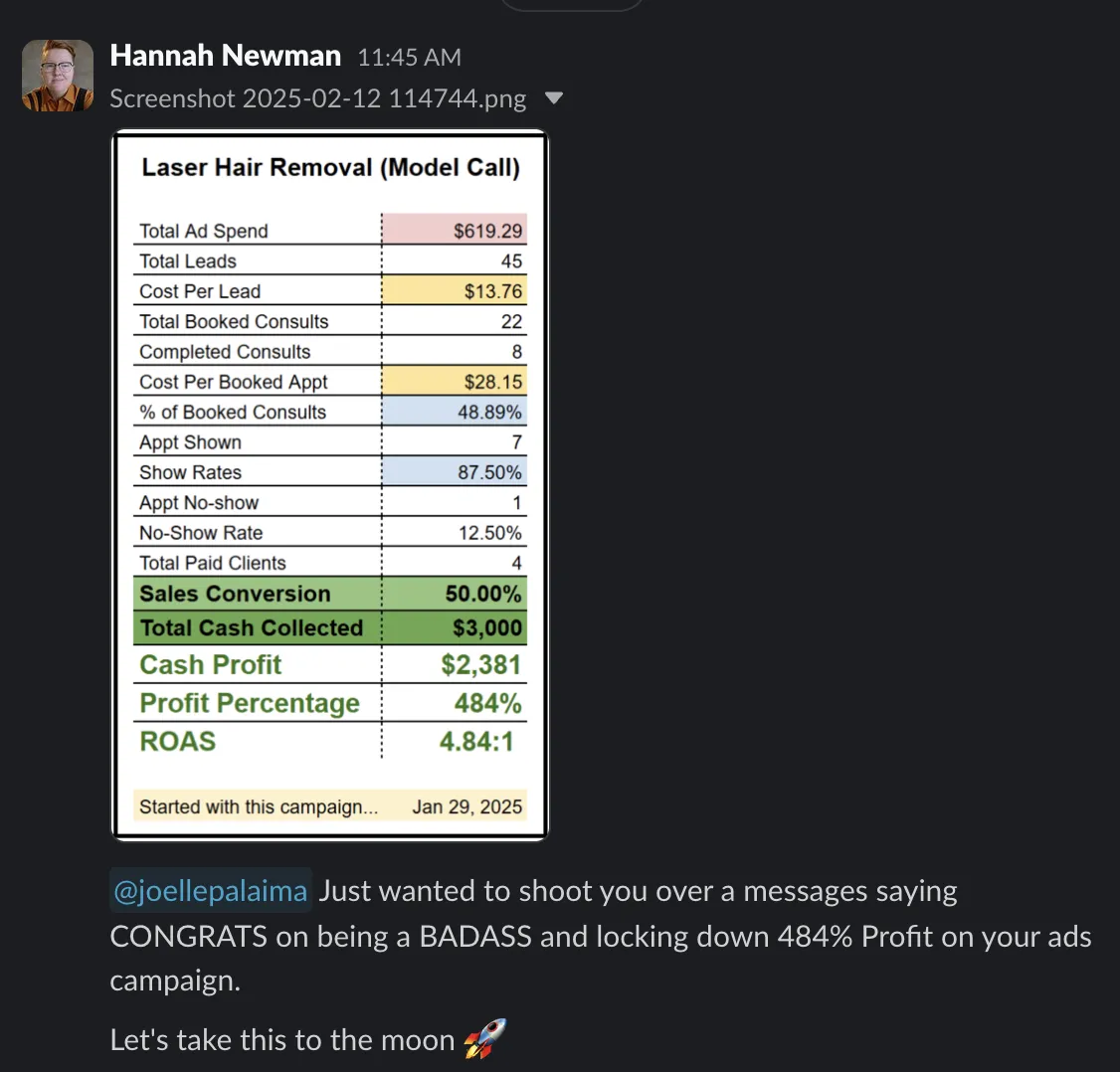Click the Screenshot 2025-02-12 114744.png filename
Screen dimensions: 1120x1072
[x=317, y=98]
